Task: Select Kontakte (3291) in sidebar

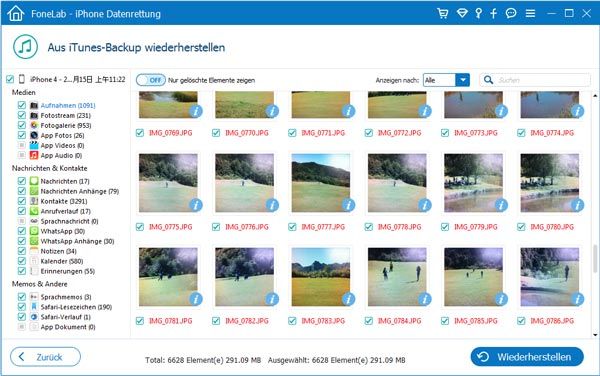Action: pos(64,201)
